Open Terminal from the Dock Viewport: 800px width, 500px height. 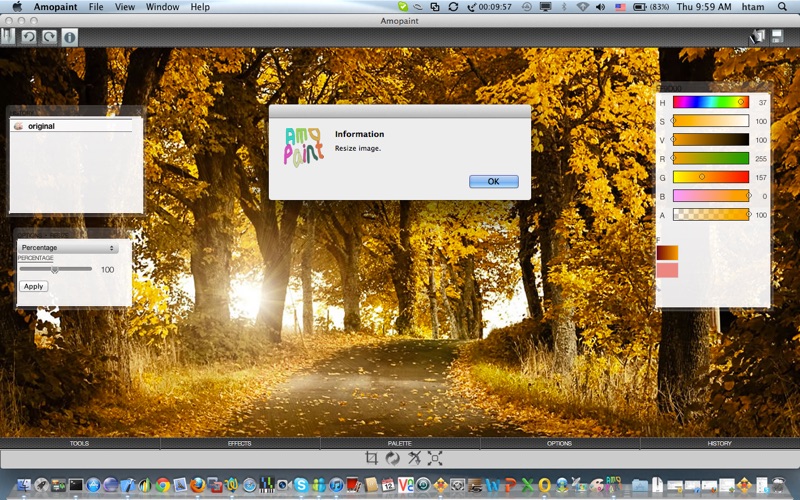click(76, 485)
